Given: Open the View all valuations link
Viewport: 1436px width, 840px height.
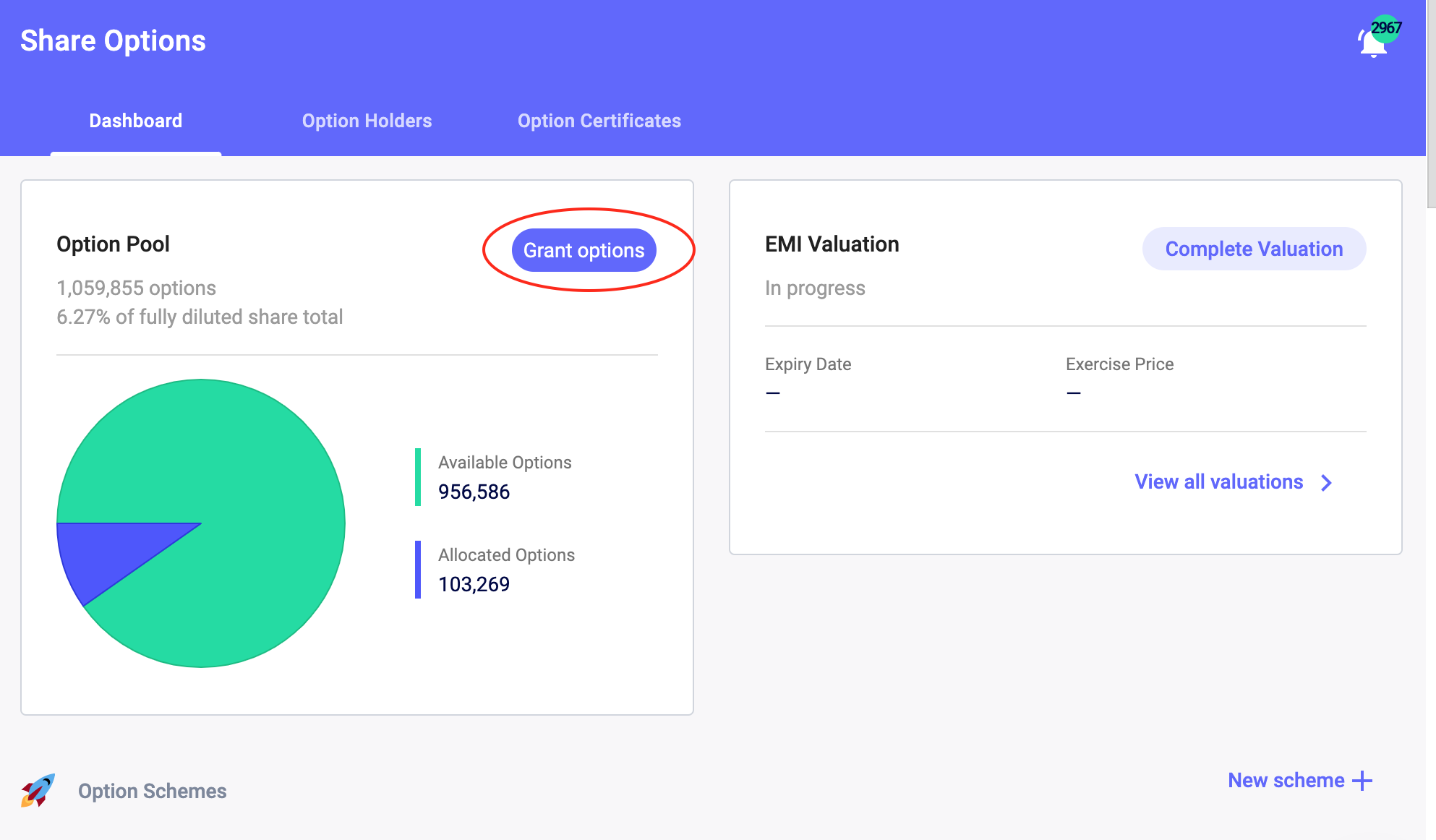Looking at the screenshot, I should 1218,482.
